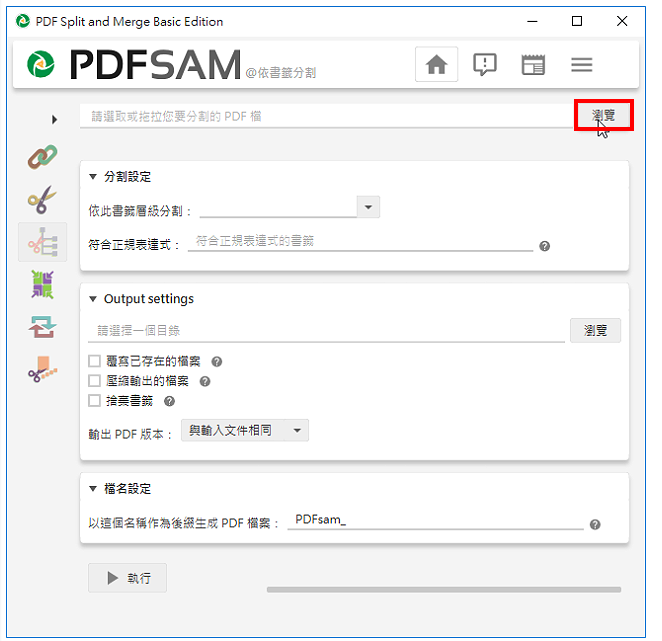The width and height of the screenshot is (662, 641).
Task: Expand the left sidebar with arrow
Action: (54, 120)
